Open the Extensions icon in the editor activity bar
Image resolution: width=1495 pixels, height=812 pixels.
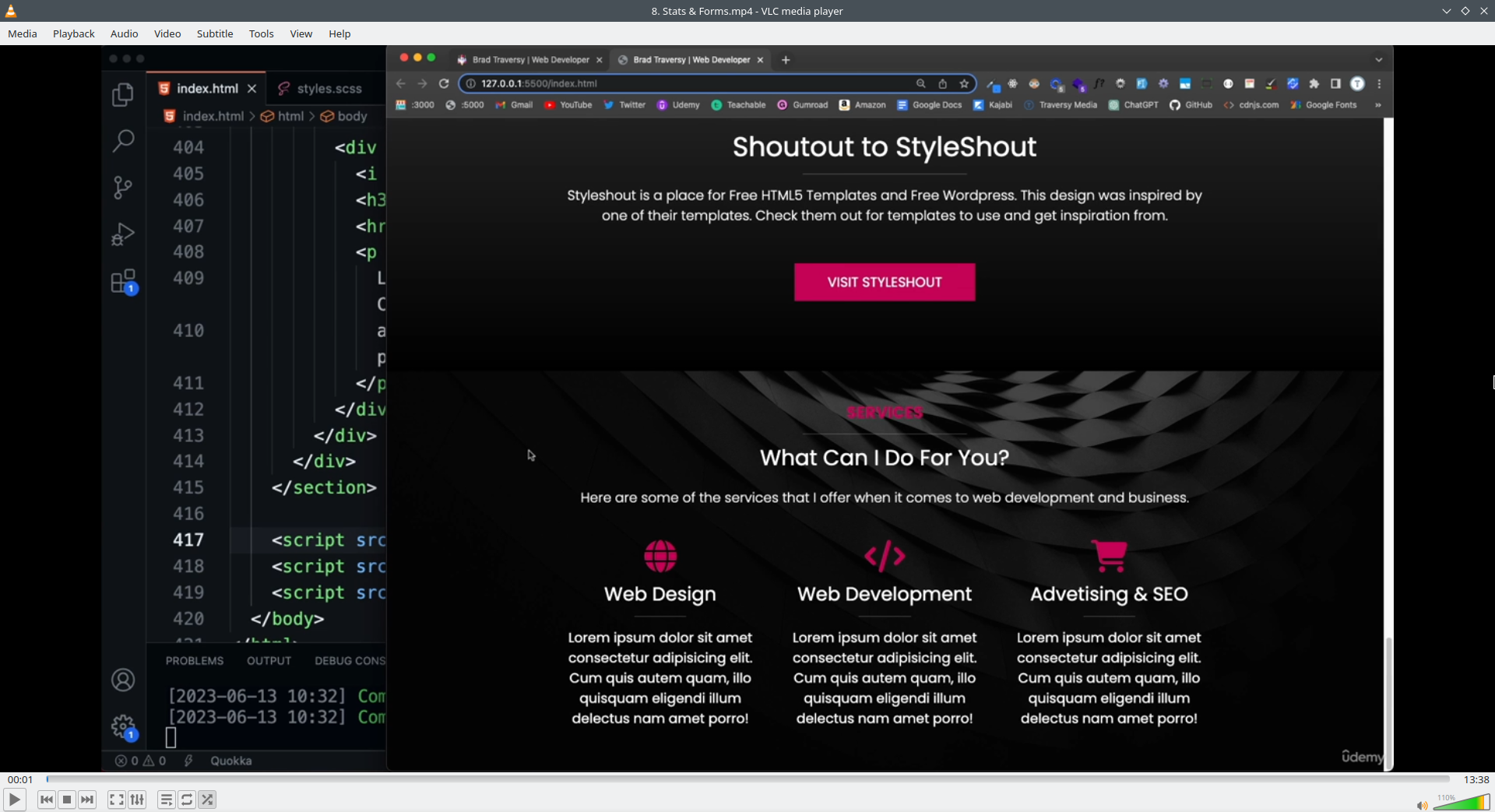tap(124, 282)
